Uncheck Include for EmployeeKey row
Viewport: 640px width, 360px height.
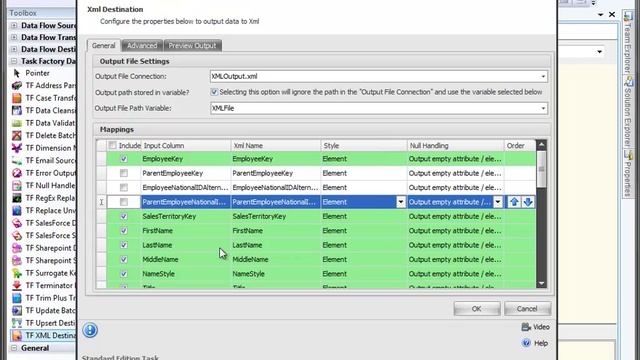(124, 159)
